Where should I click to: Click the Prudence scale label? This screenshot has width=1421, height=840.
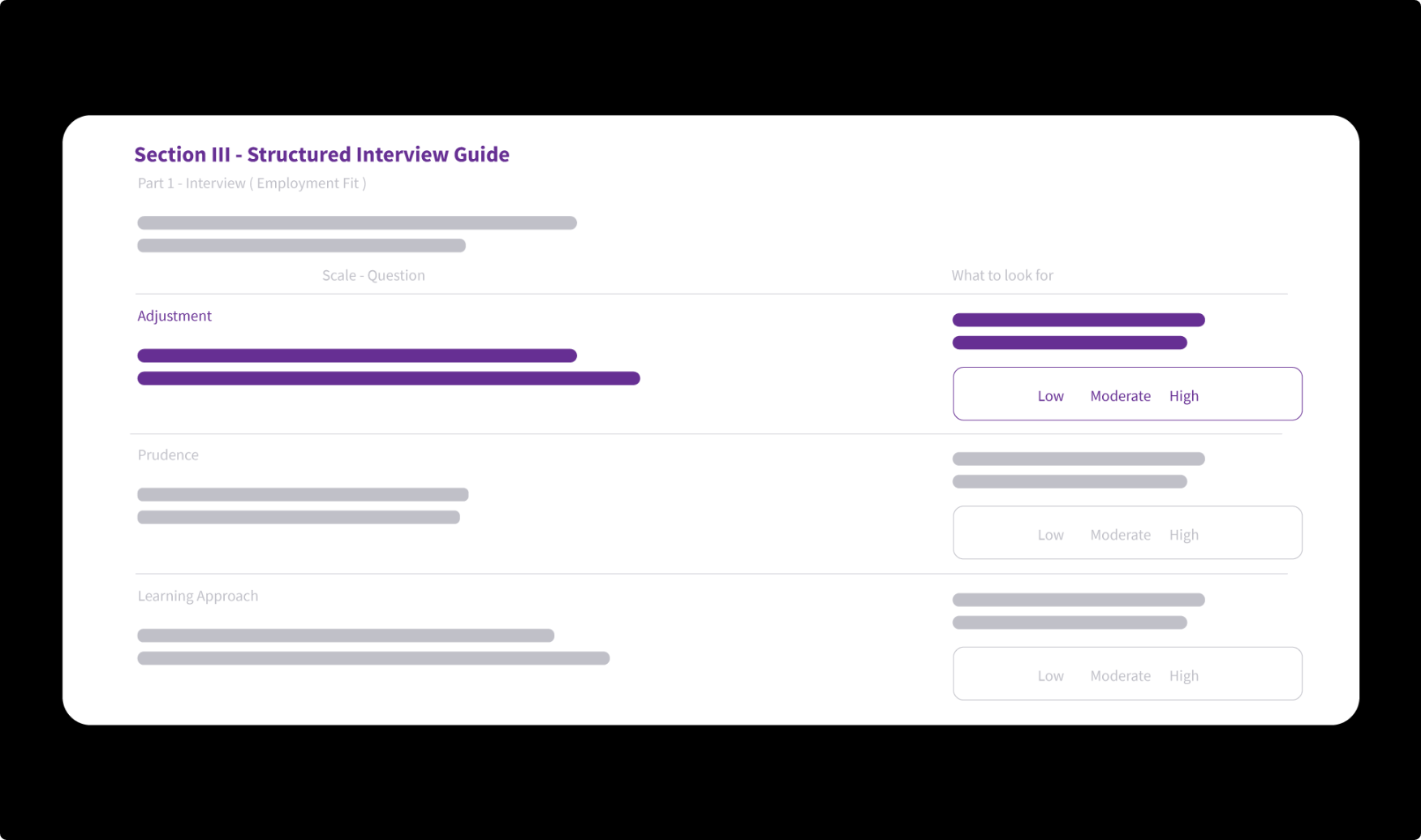pyautogui.click(x=168, y=454)
